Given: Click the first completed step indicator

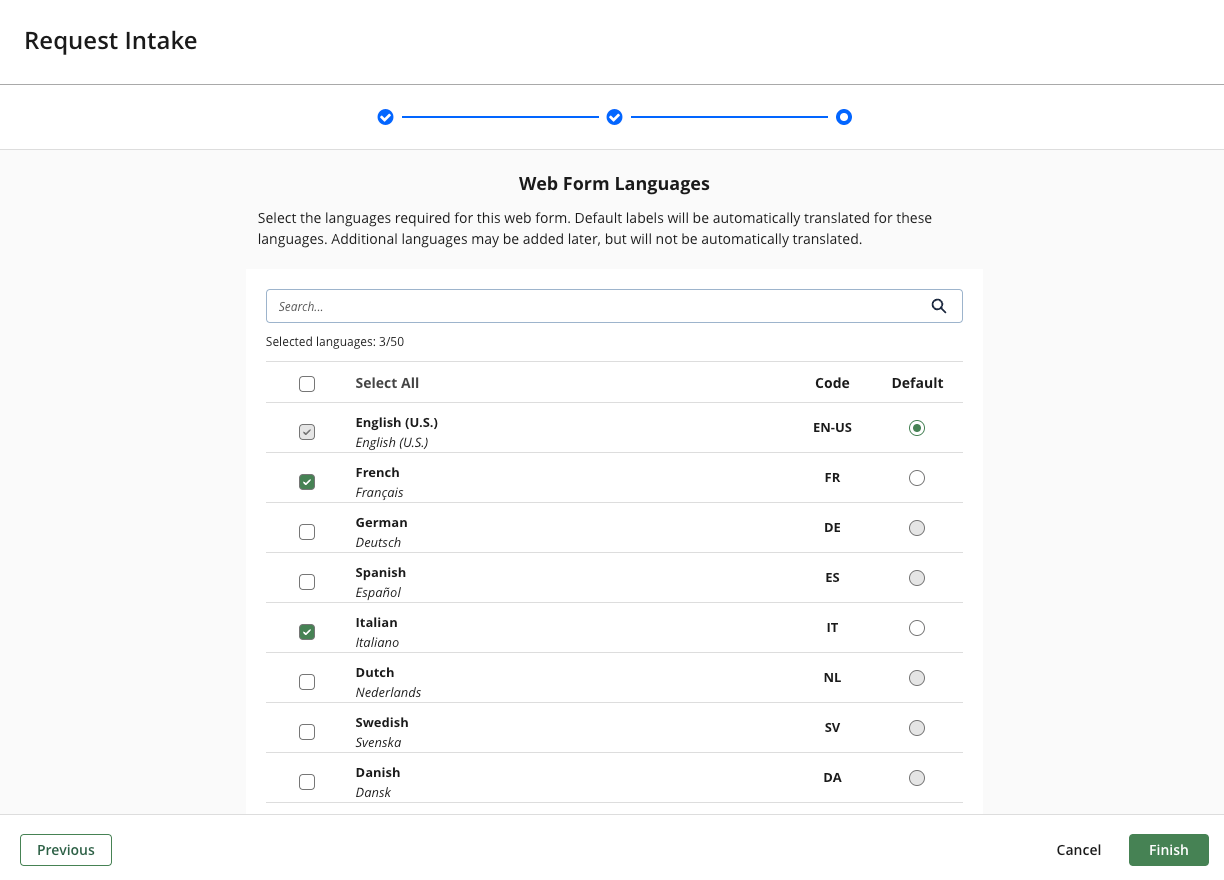Looking at the screenshot, I should pos(385,117).
